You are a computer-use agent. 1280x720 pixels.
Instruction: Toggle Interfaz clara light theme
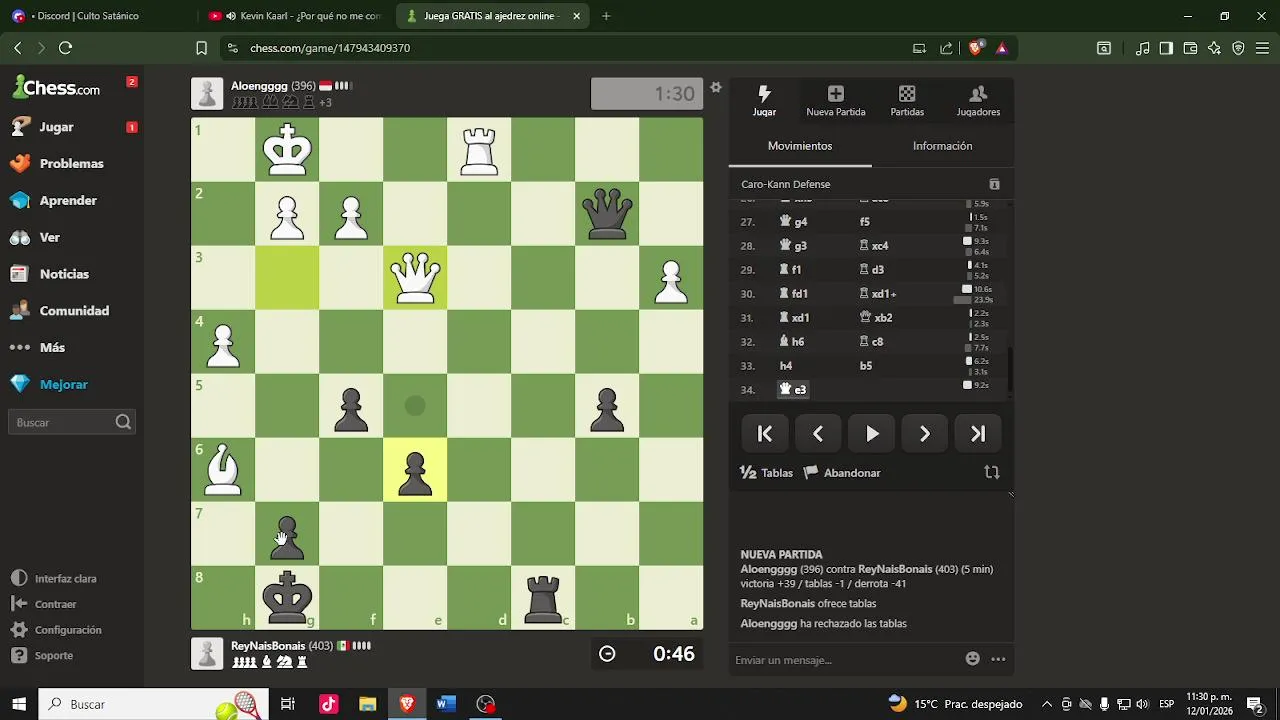pyautogui.click(x=65, y=579)
